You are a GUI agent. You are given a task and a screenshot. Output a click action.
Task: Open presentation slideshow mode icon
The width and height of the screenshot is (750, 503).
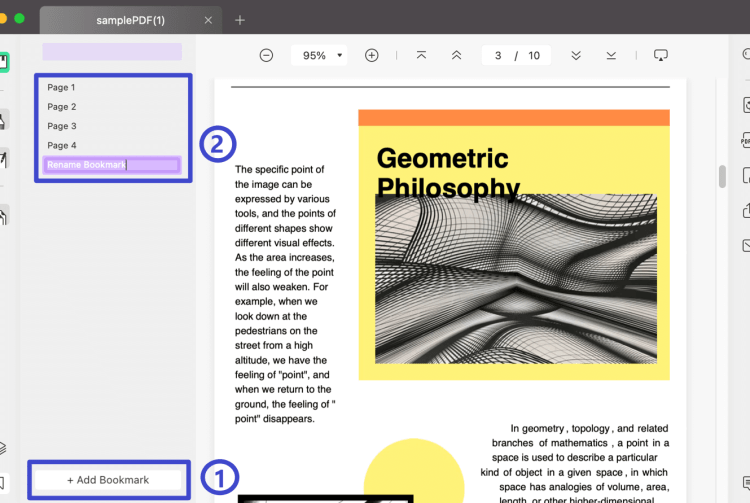[x=661, y=55]
